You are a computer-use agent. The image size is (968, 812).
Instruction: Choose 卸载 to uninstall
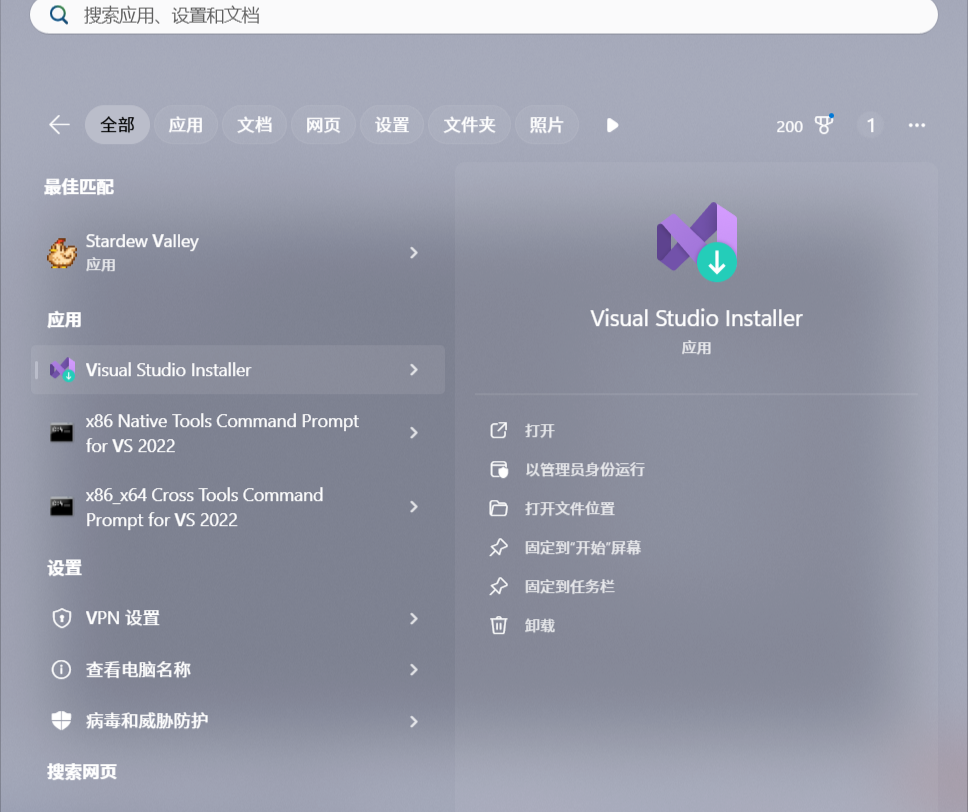540,626
